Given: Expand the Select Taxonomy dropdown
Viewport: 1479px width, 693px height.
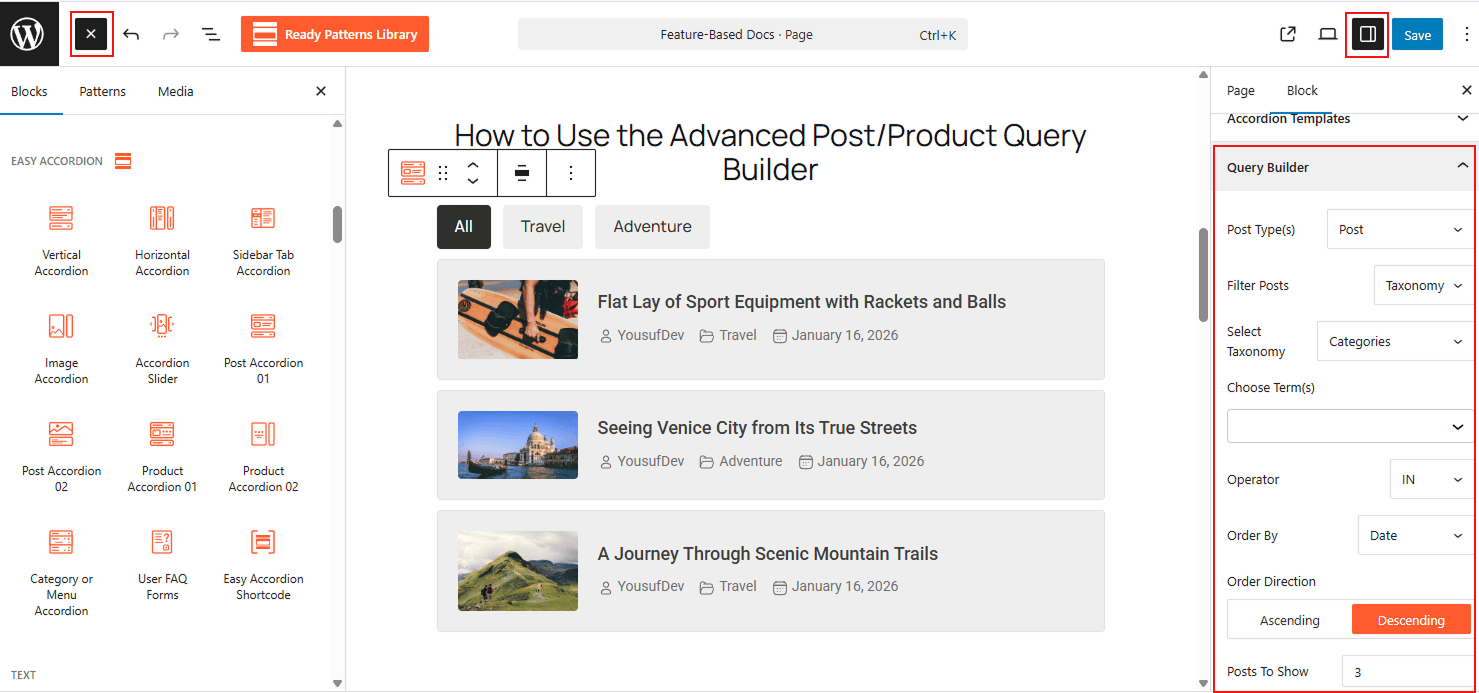Looking at the screenshot, I should [x=1394, y=341].
